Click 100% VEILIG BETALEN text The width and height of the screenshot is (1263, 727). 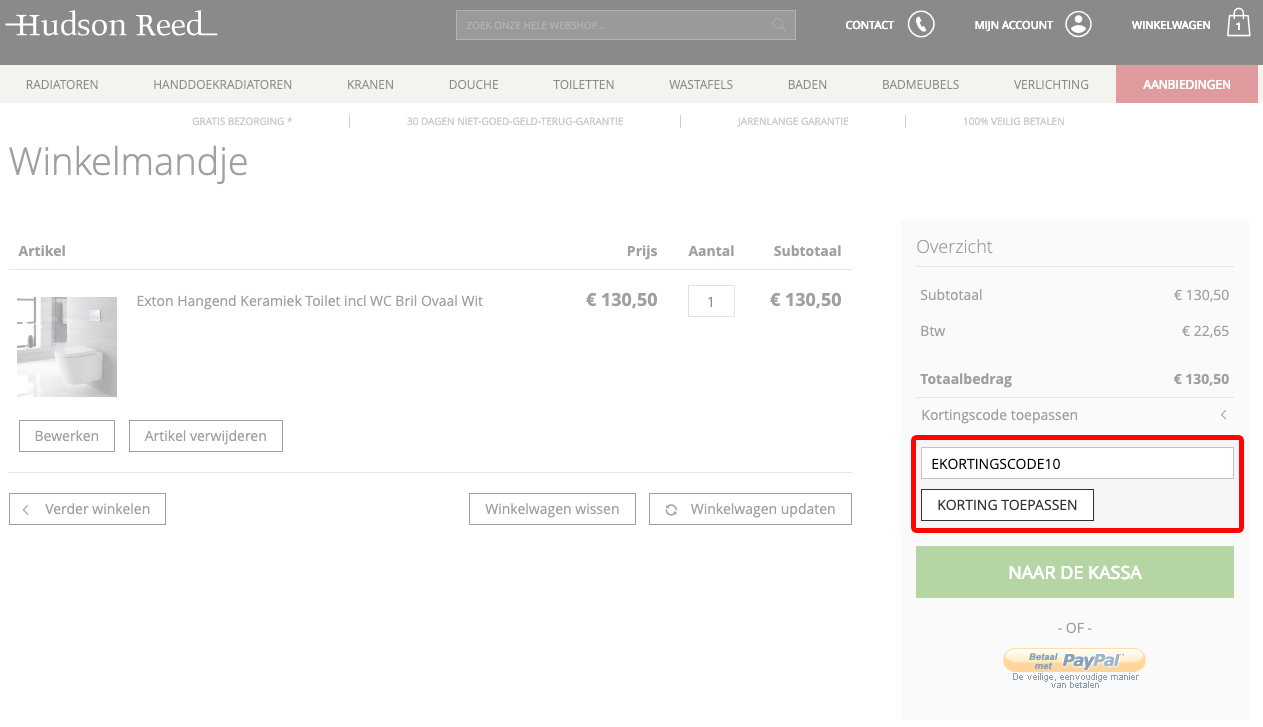[x=1013, y=121]
